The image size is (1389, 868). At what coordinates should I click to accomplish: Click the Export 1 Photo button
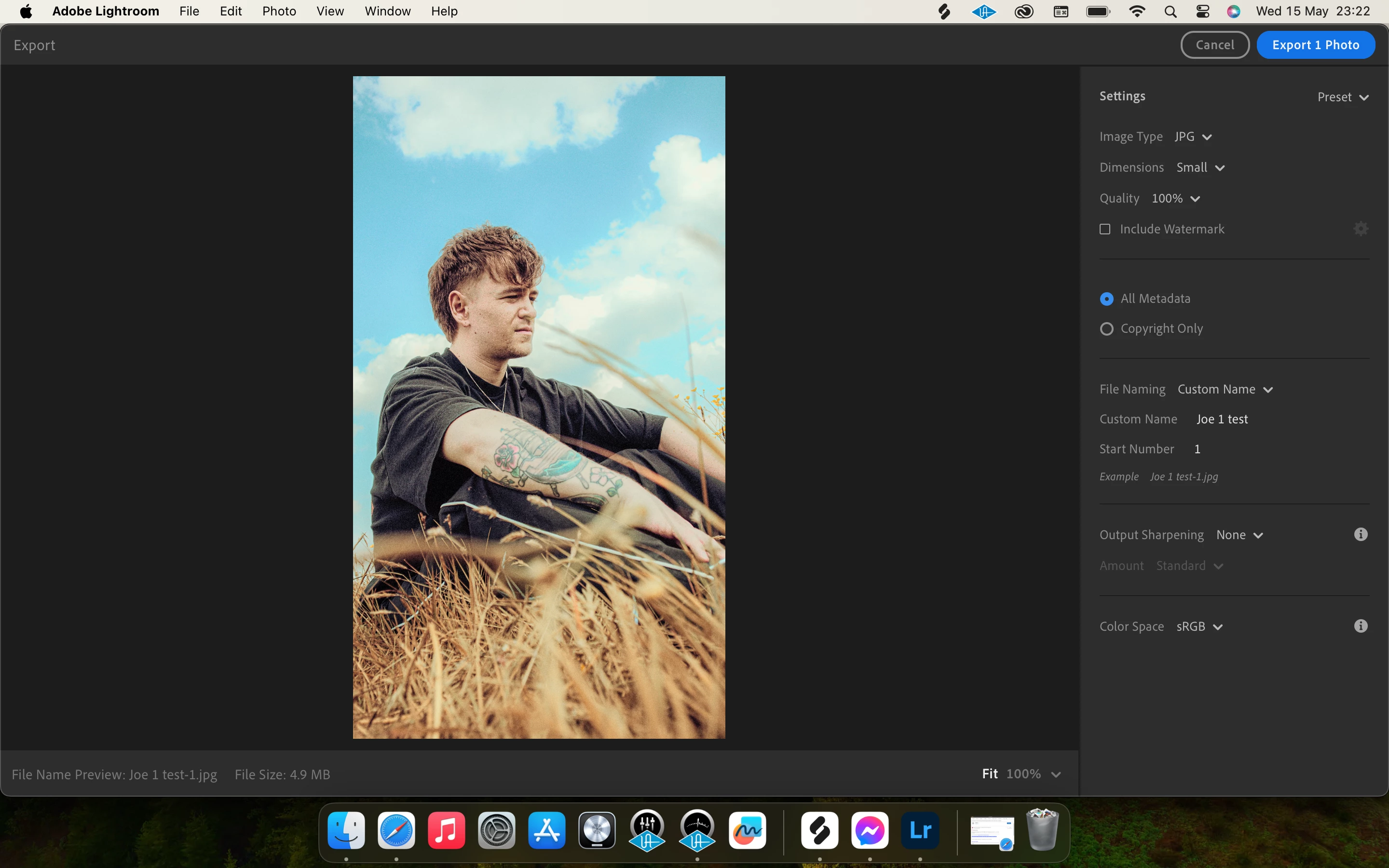click(1315, 45)
